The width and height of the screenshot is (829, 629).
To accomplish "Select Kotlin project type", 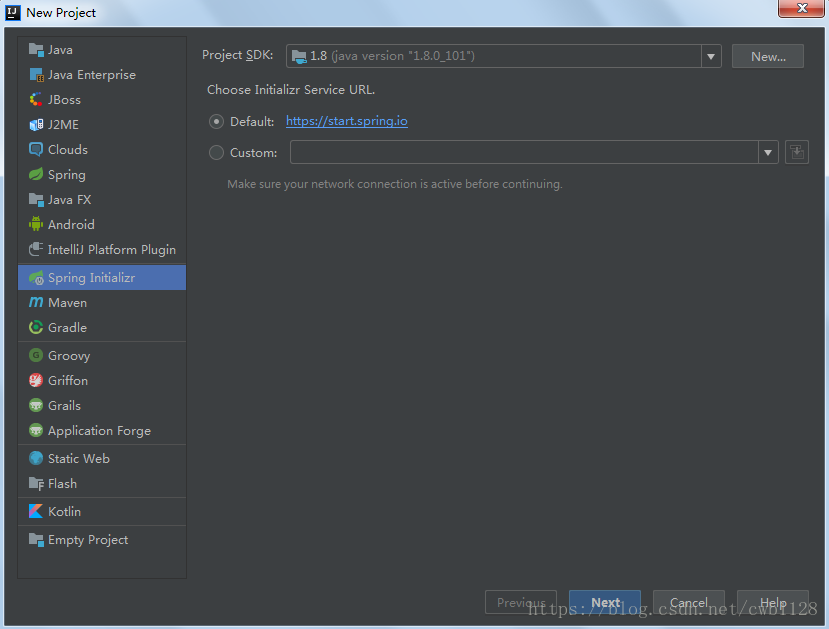I will pos(102,511).
